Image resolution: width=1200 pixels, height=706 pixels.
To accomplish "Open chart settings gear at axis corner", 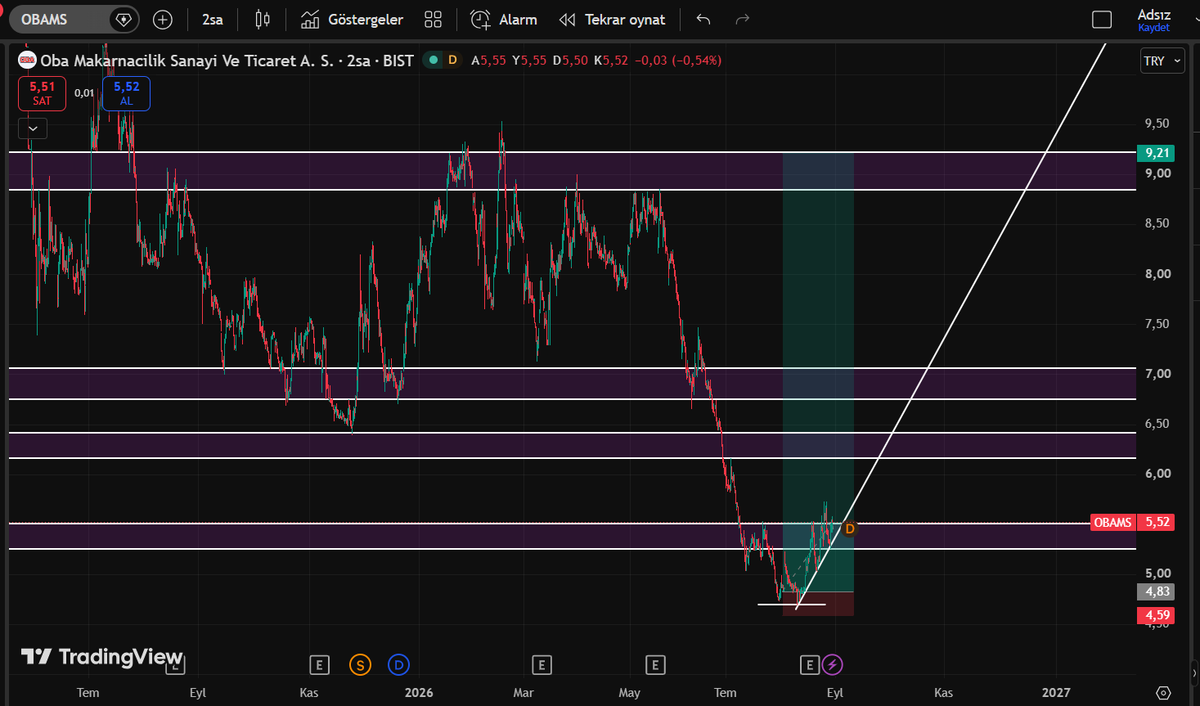I will pyautogui.click(x=1163, y=692).
